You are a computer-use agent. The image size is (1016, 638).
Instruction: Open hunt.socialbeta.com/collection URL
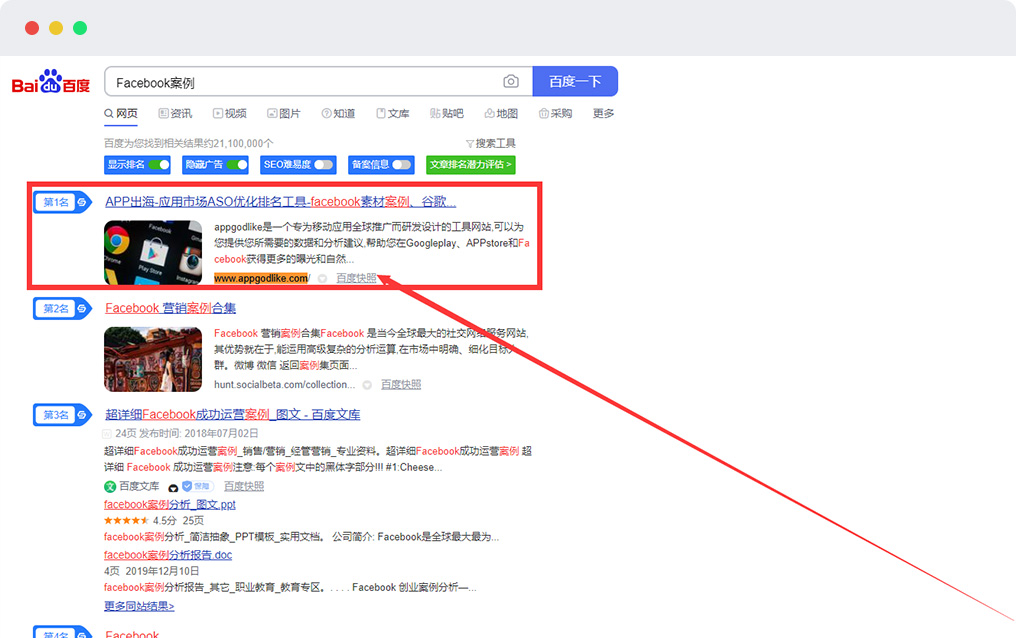click(x=284, y=384)
